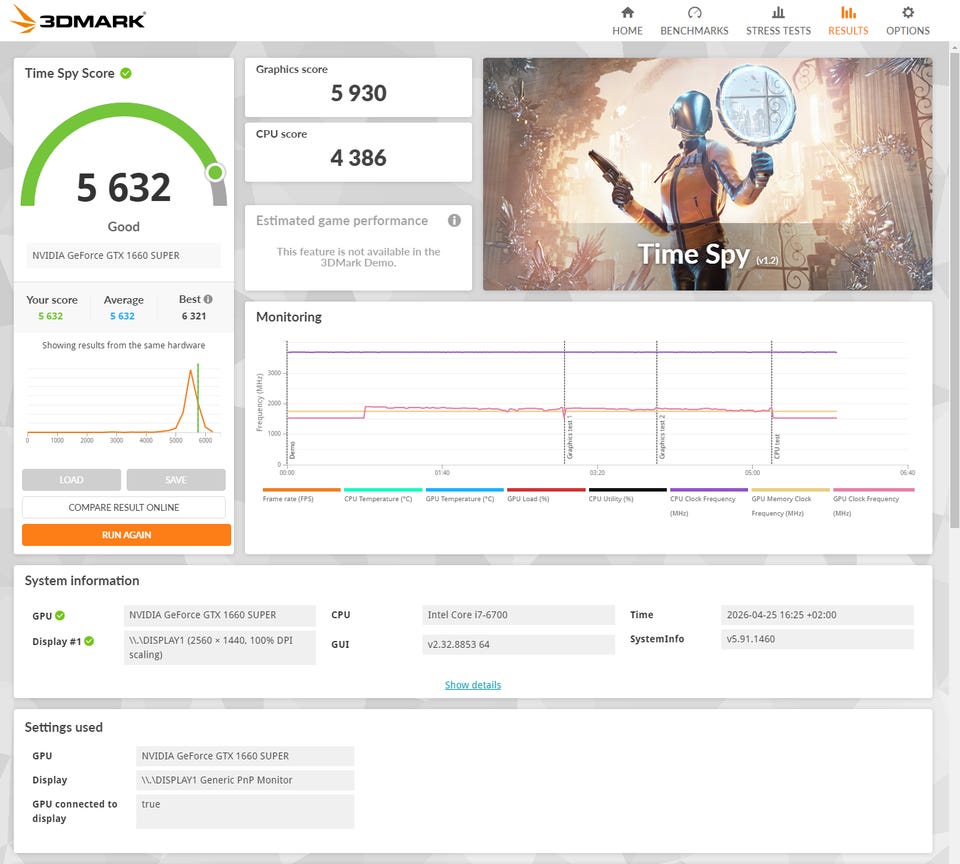
Task: Toggle the Frame rate (FPS) legend item
Action: (288, 498)
